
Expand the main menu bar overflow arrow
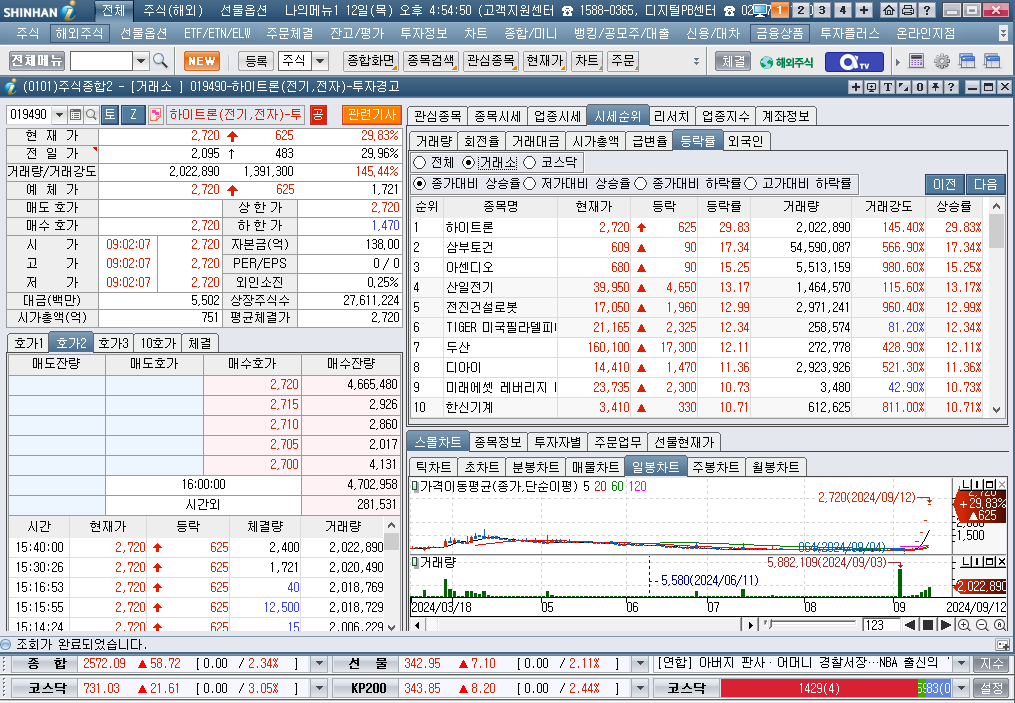[x=1004, y=33]
